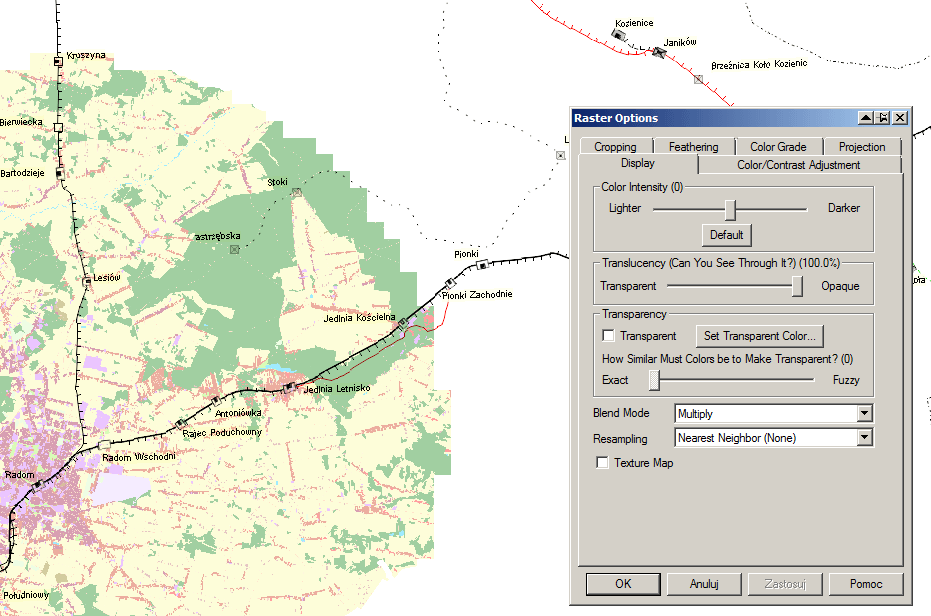Switch to the Cropping tab
The height and width of the screenshot is (616, 931).
pos(615,147)
